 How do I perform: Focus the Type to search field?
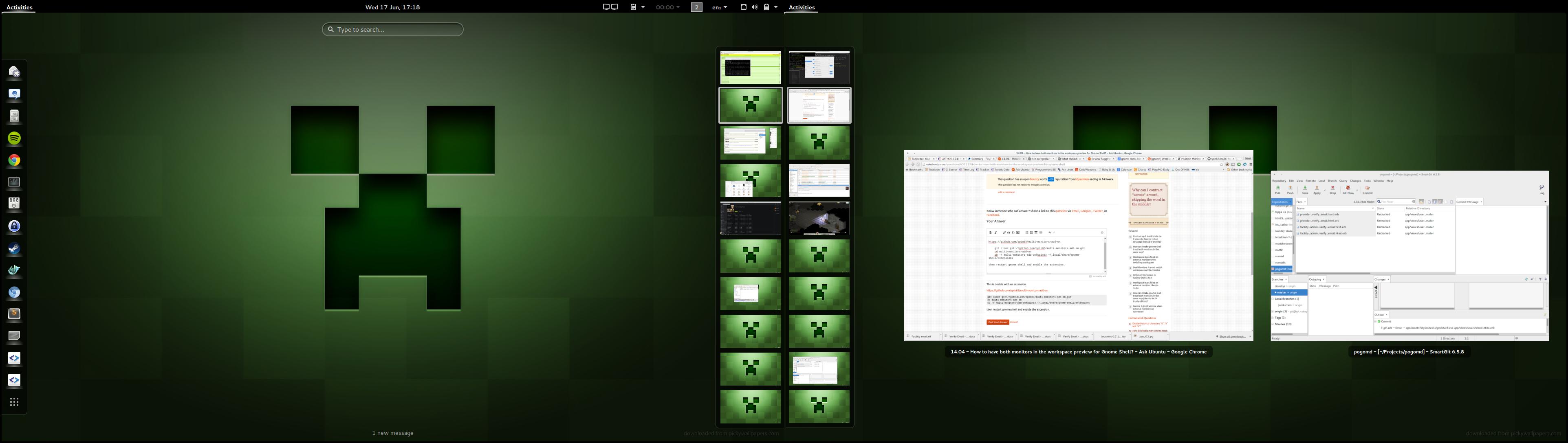(x=392, y=29)
